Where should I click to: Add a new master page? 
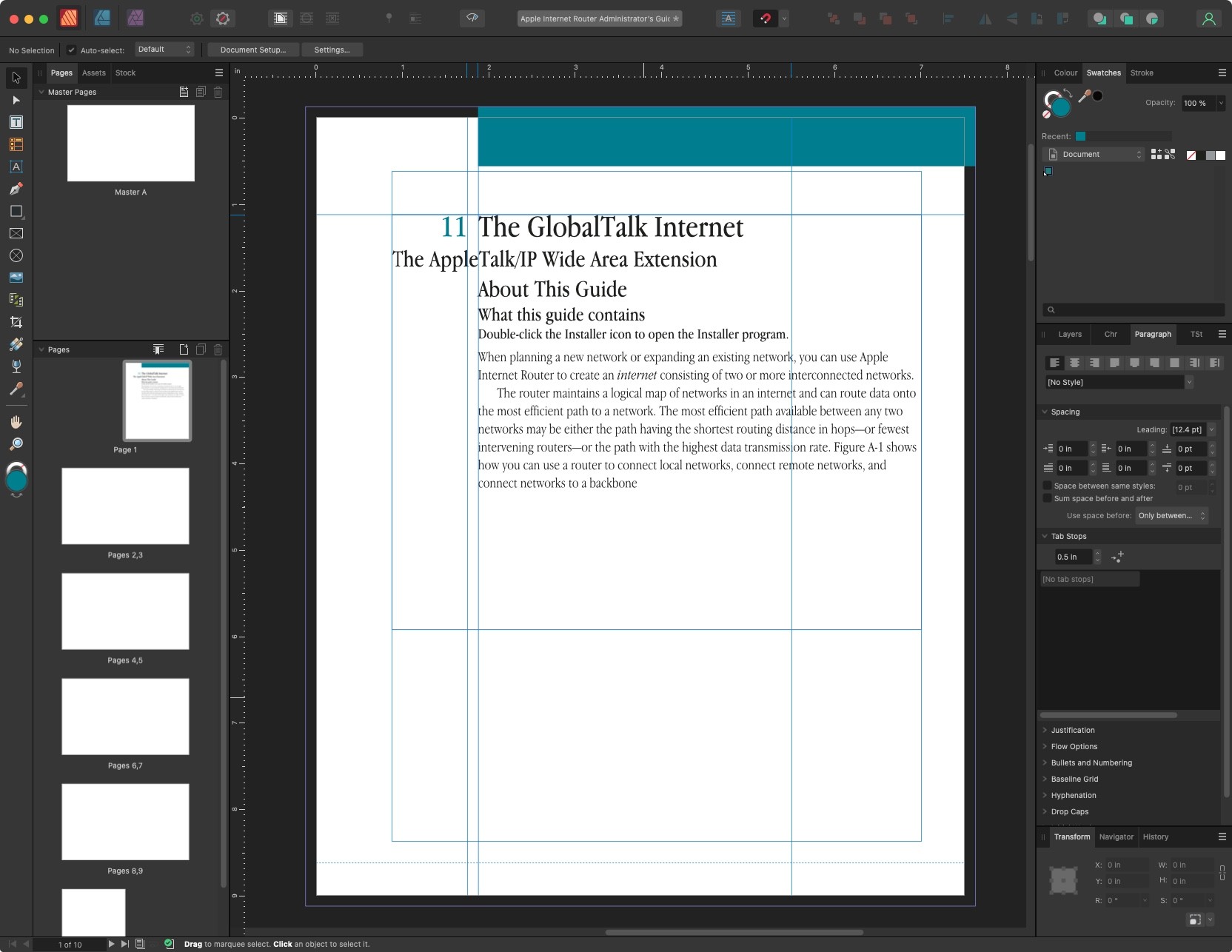point(184,92)
